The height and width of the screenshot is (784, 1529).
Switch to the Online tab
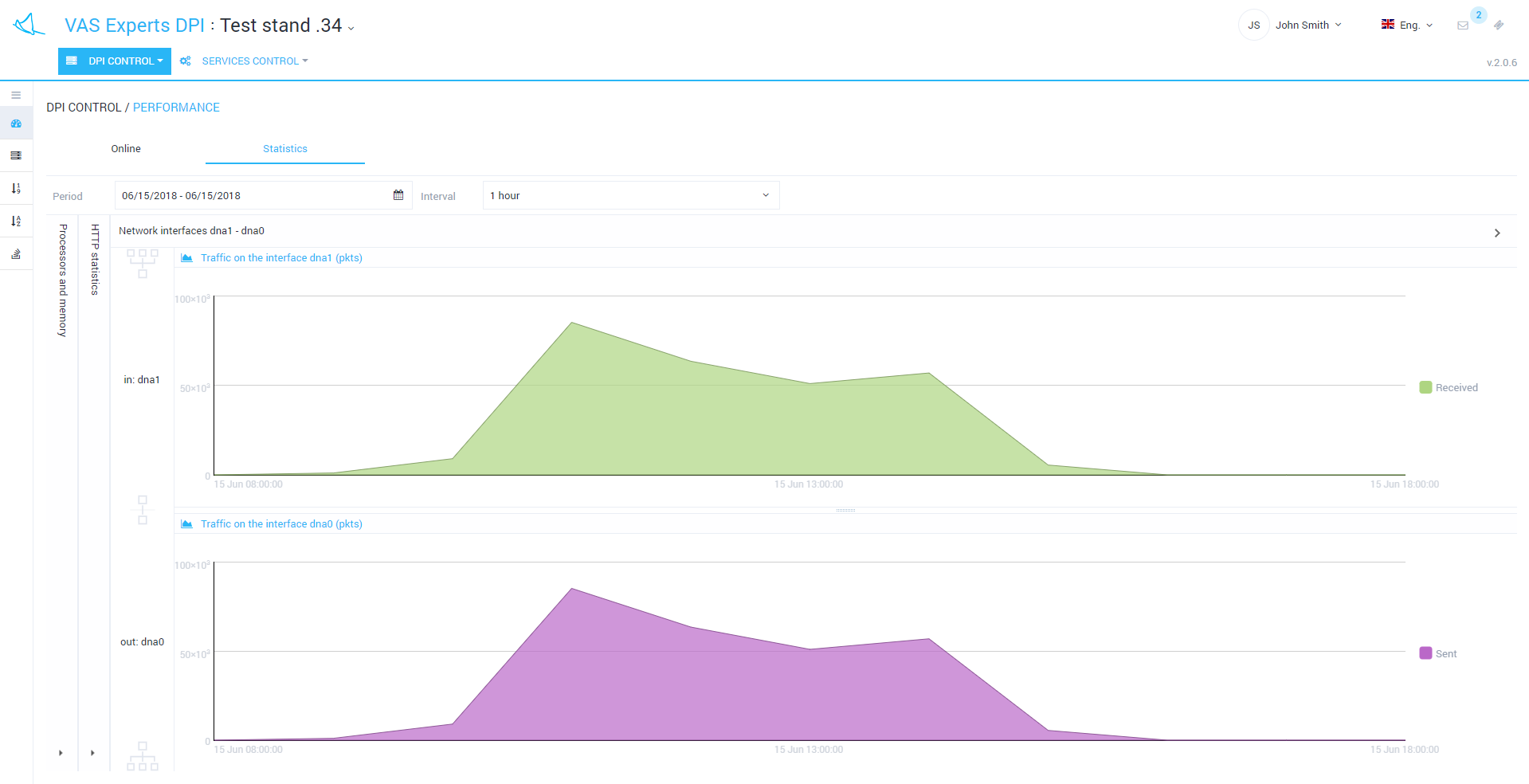coord(126,149)
